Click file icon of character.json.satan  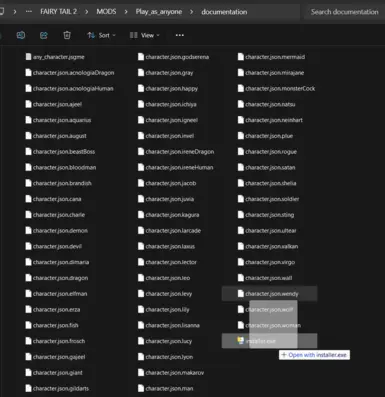[240, 167]
